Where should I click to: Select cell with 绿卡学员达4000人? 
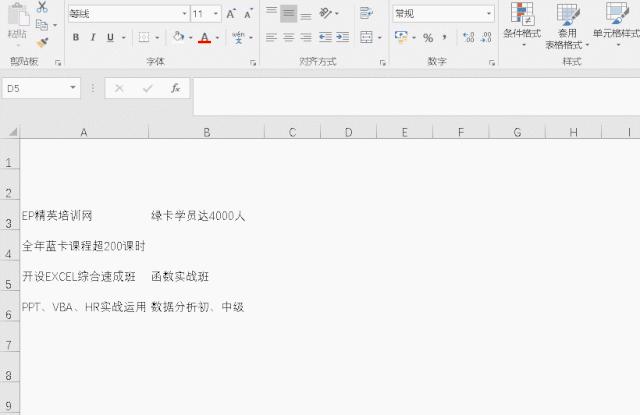point(207,215)
